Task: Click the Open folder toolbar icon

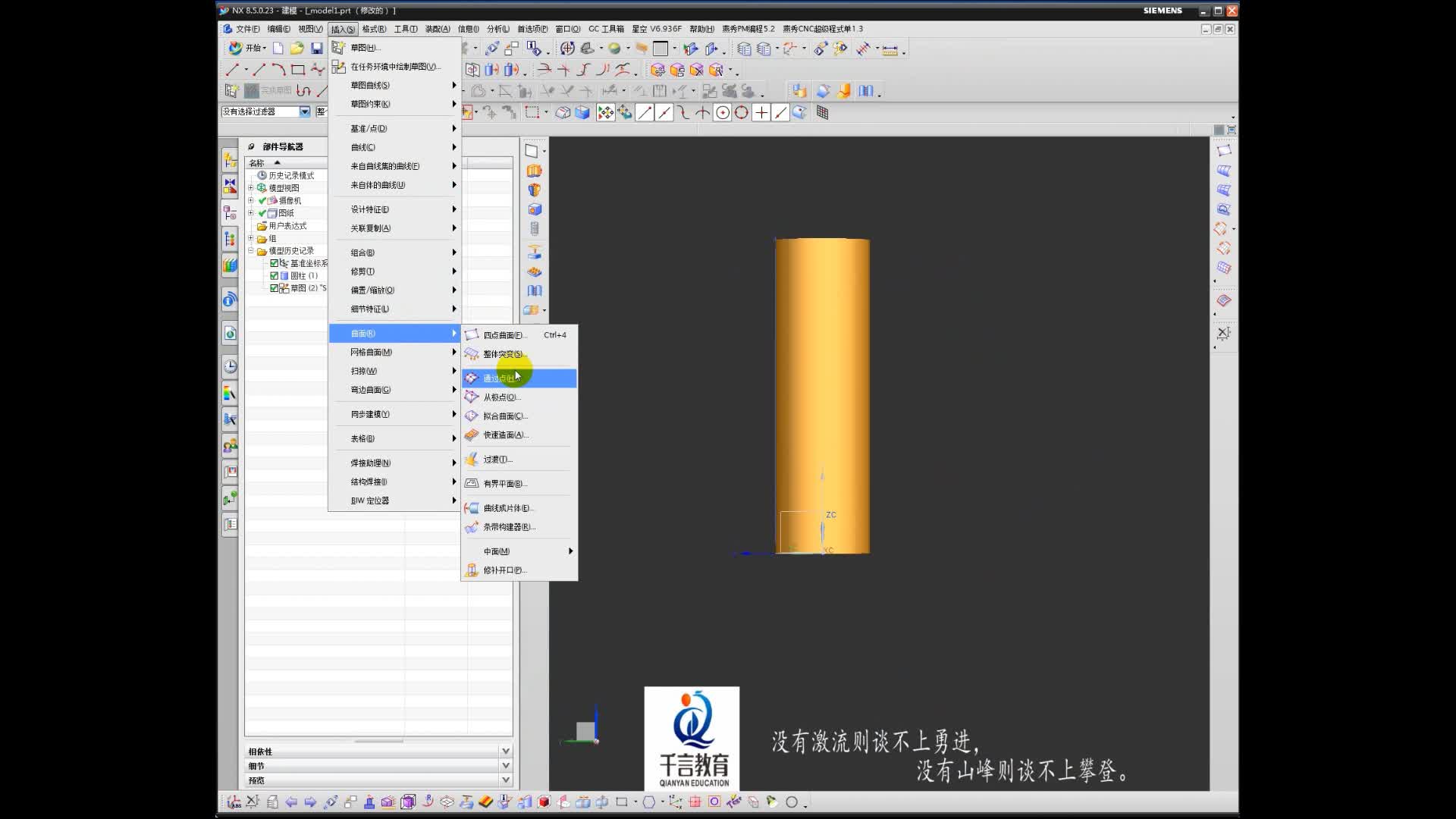Action: (297, 49)
